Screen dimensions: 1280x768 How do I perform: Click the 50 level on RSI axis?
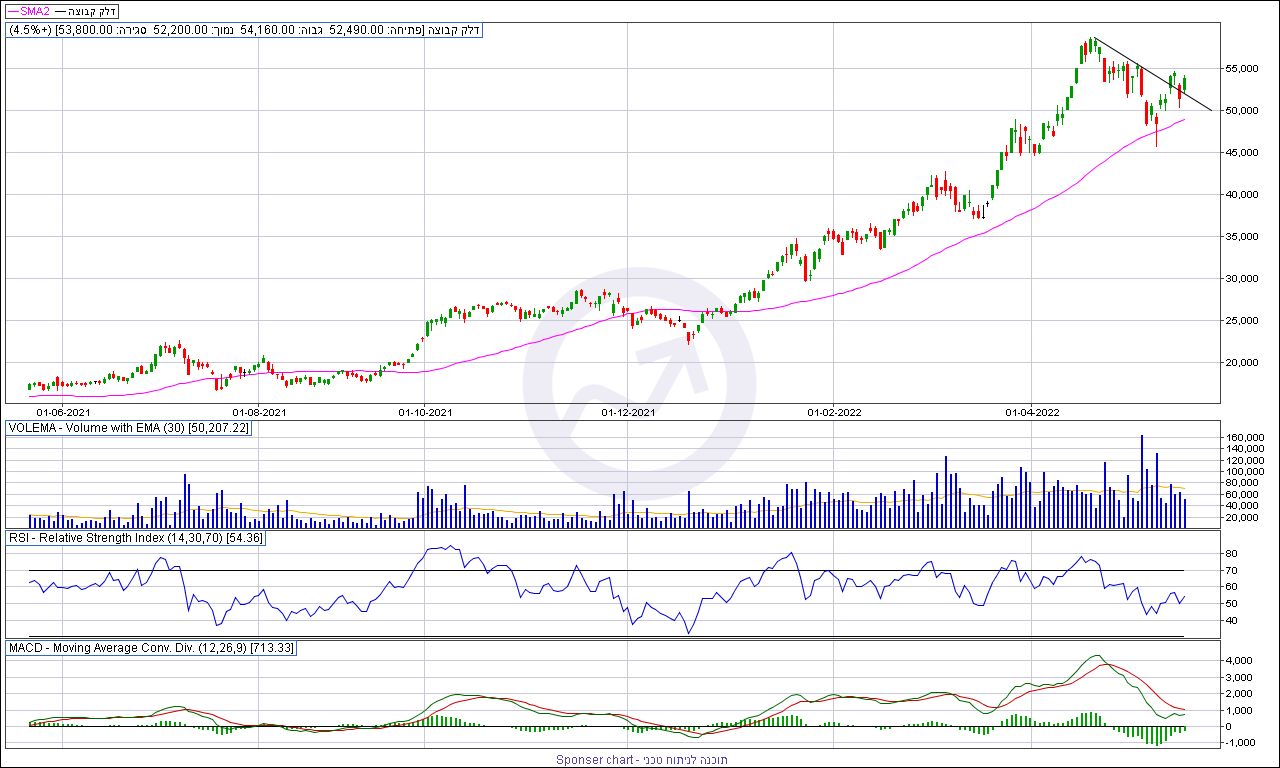(1232, 604)
